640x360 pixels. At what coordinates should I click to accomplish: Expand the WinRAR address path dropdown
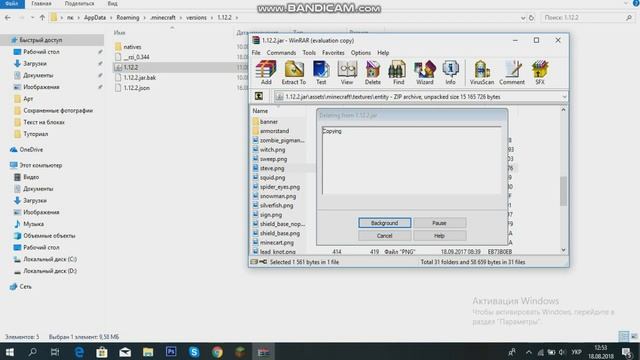point(564,97)
